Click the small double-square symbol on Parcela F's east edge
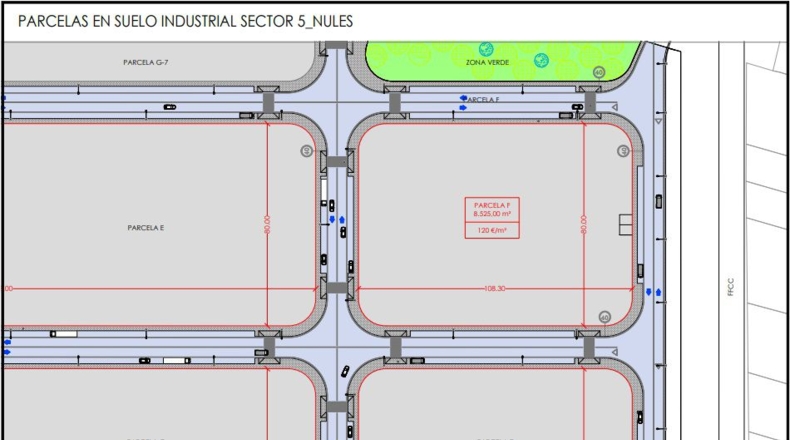 tap(625, 225)
